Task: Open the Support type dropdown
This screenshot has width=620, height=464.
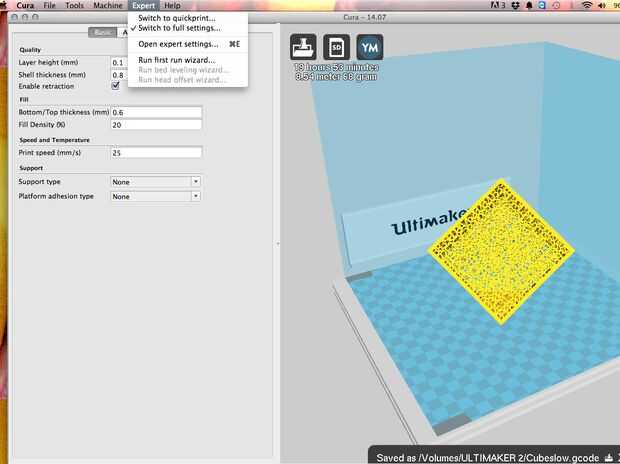Action: 156,182
